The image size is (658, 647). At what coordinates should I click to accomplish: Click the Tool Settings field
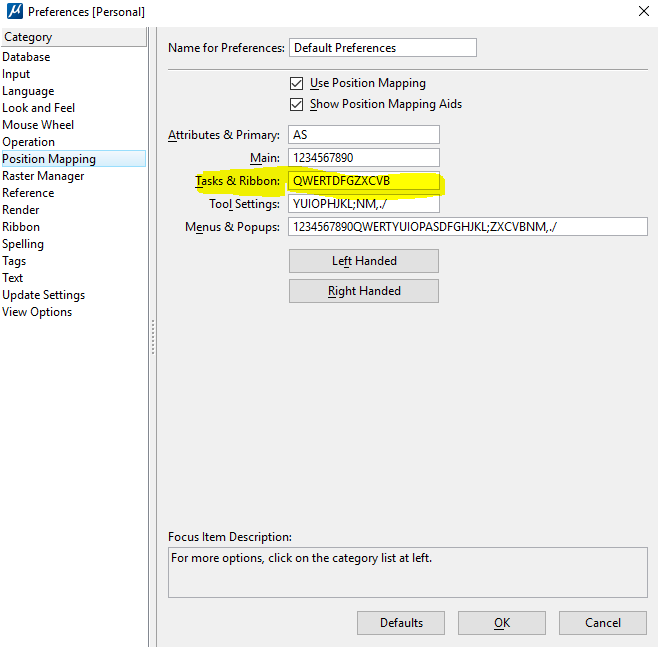coord(364,204)
